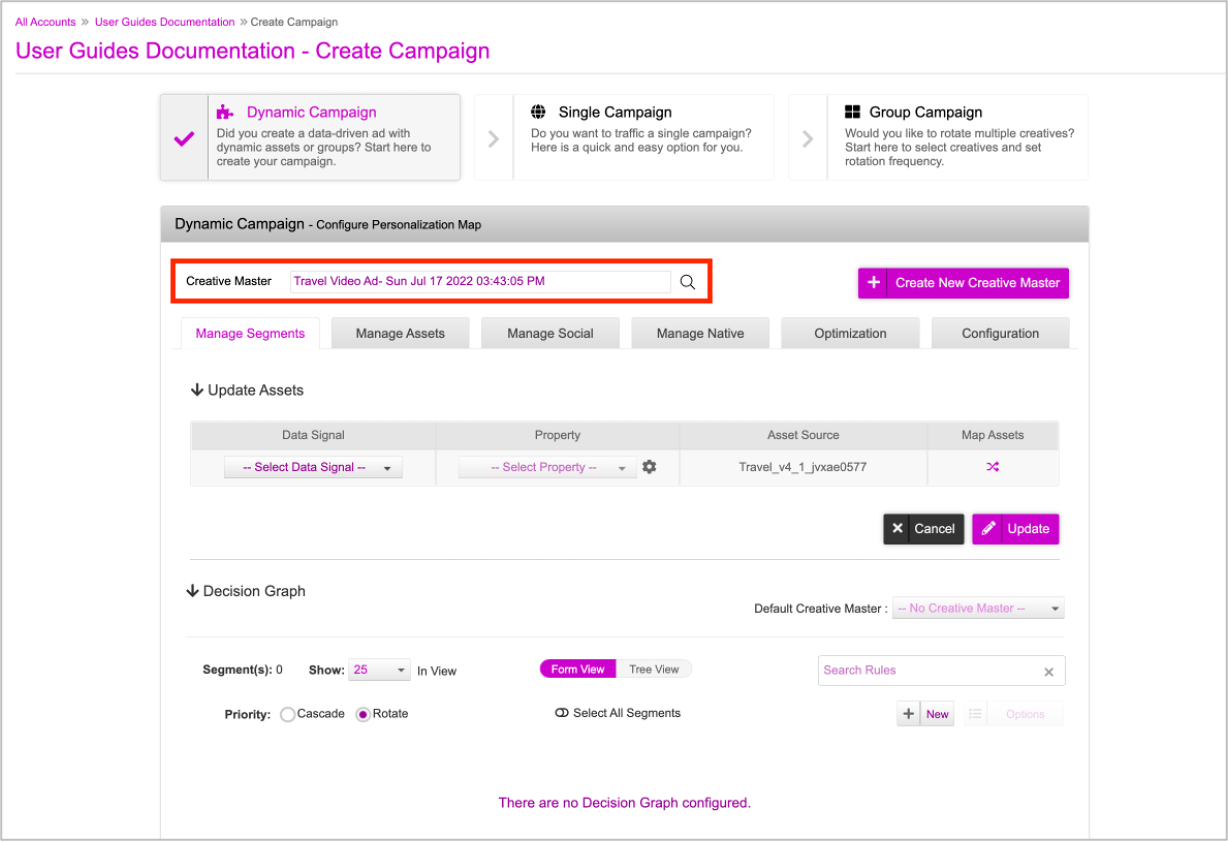Go to All Accounts breadcrumb link
Image resolution: width=1228 pixels, height=842 pixels.
point(45,22)
